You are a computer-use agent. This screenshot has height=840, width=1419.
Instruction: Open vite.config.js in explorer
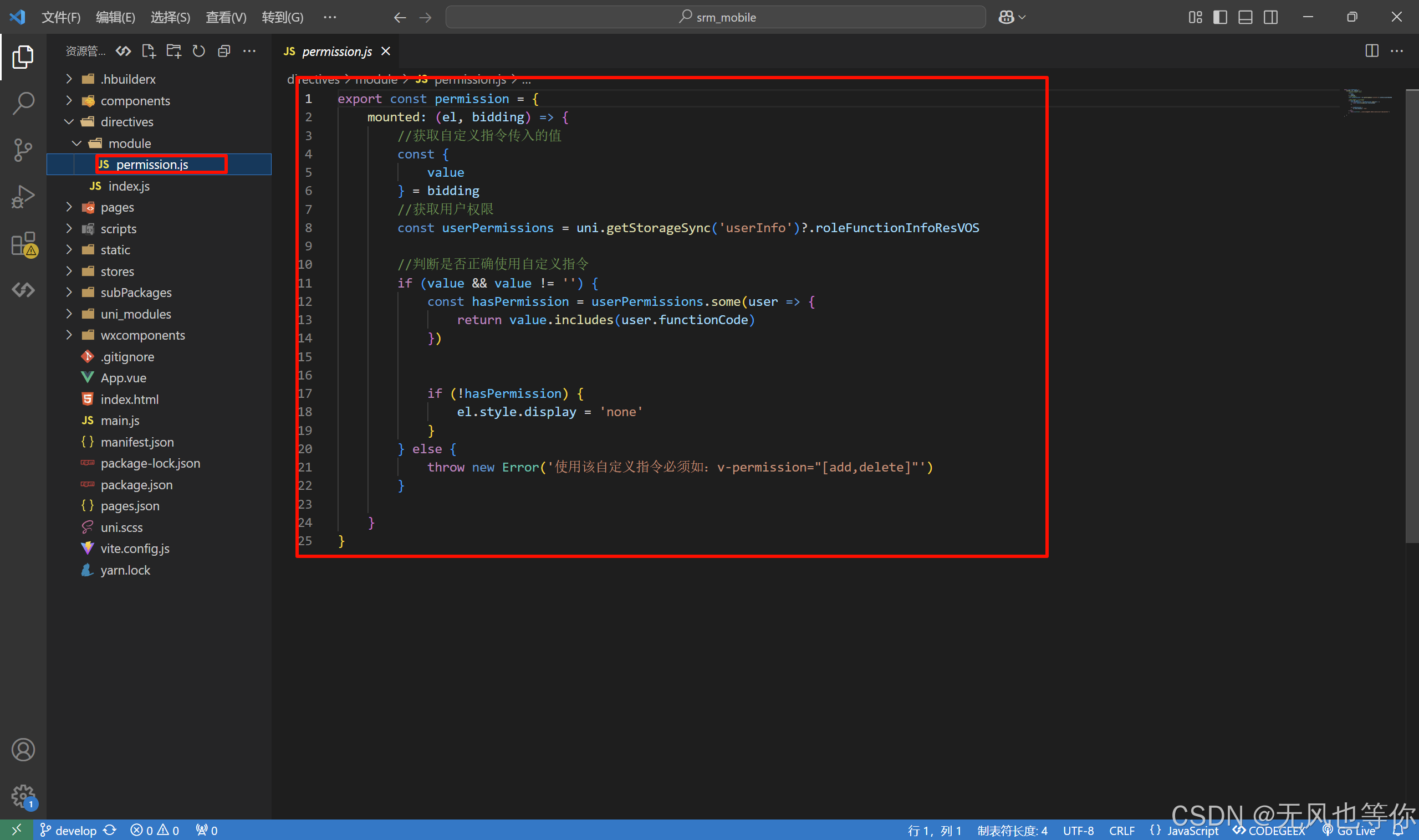159,549
